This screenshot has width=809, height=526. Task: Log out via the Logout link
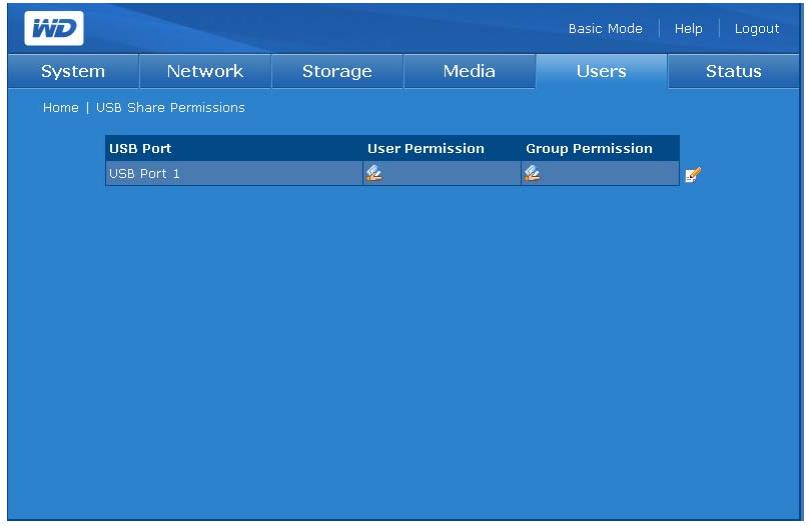click(757, 29)
